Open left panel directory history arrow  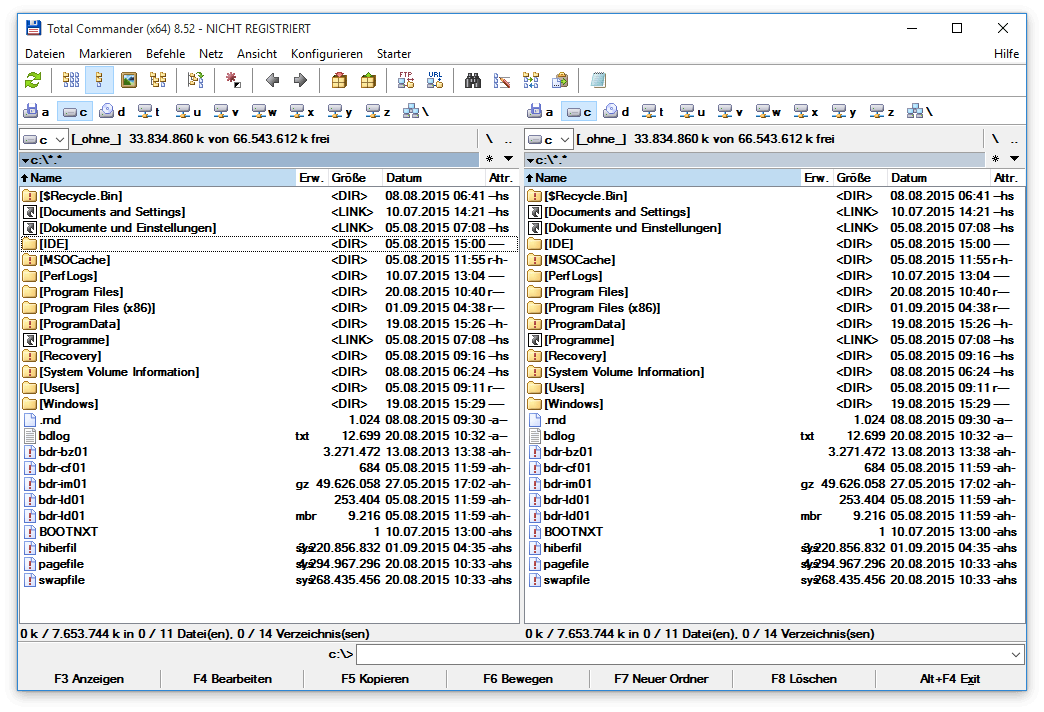[x=509, y=159]
